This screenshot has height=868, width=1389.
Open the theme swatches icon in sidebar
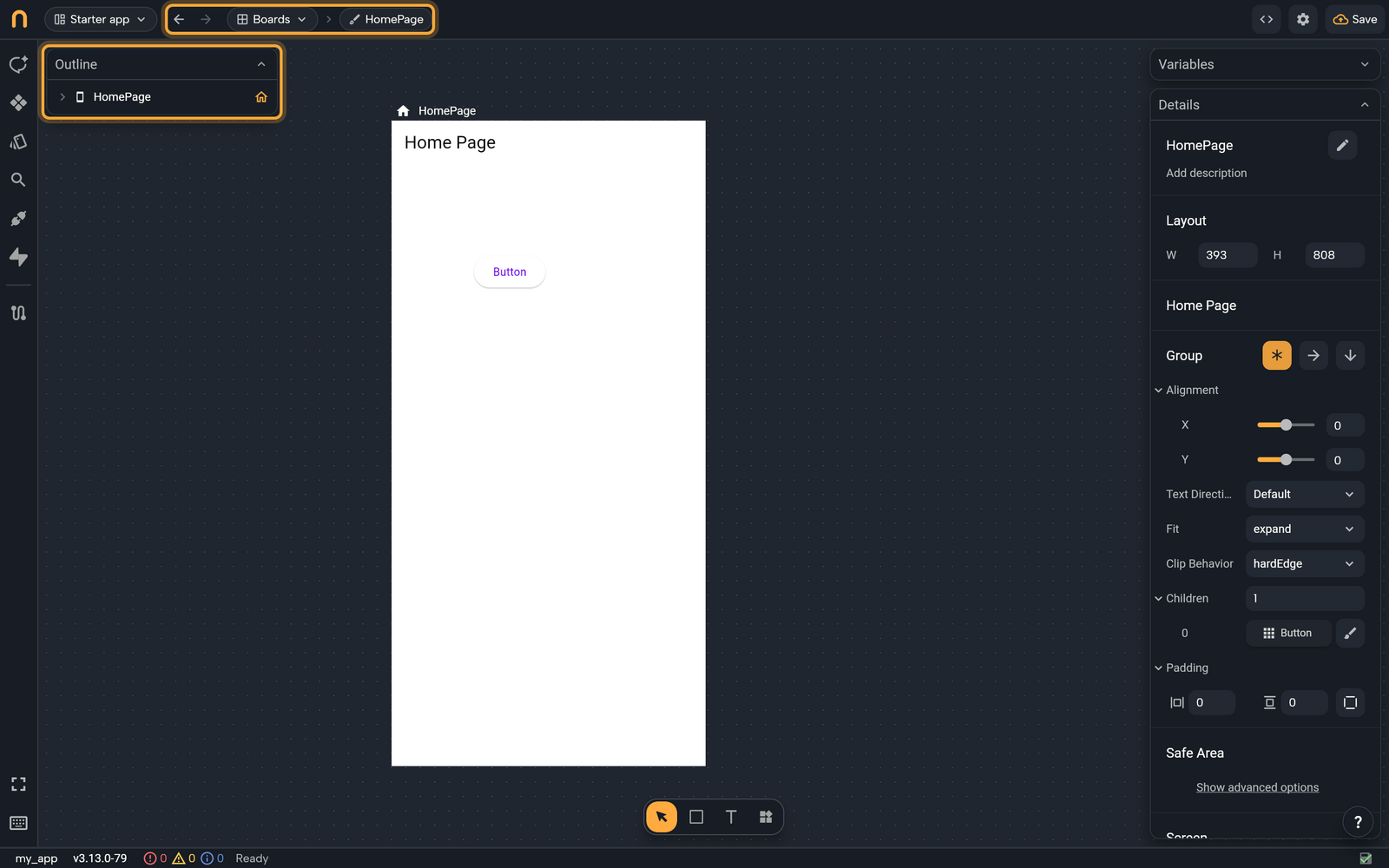point(18,141)
